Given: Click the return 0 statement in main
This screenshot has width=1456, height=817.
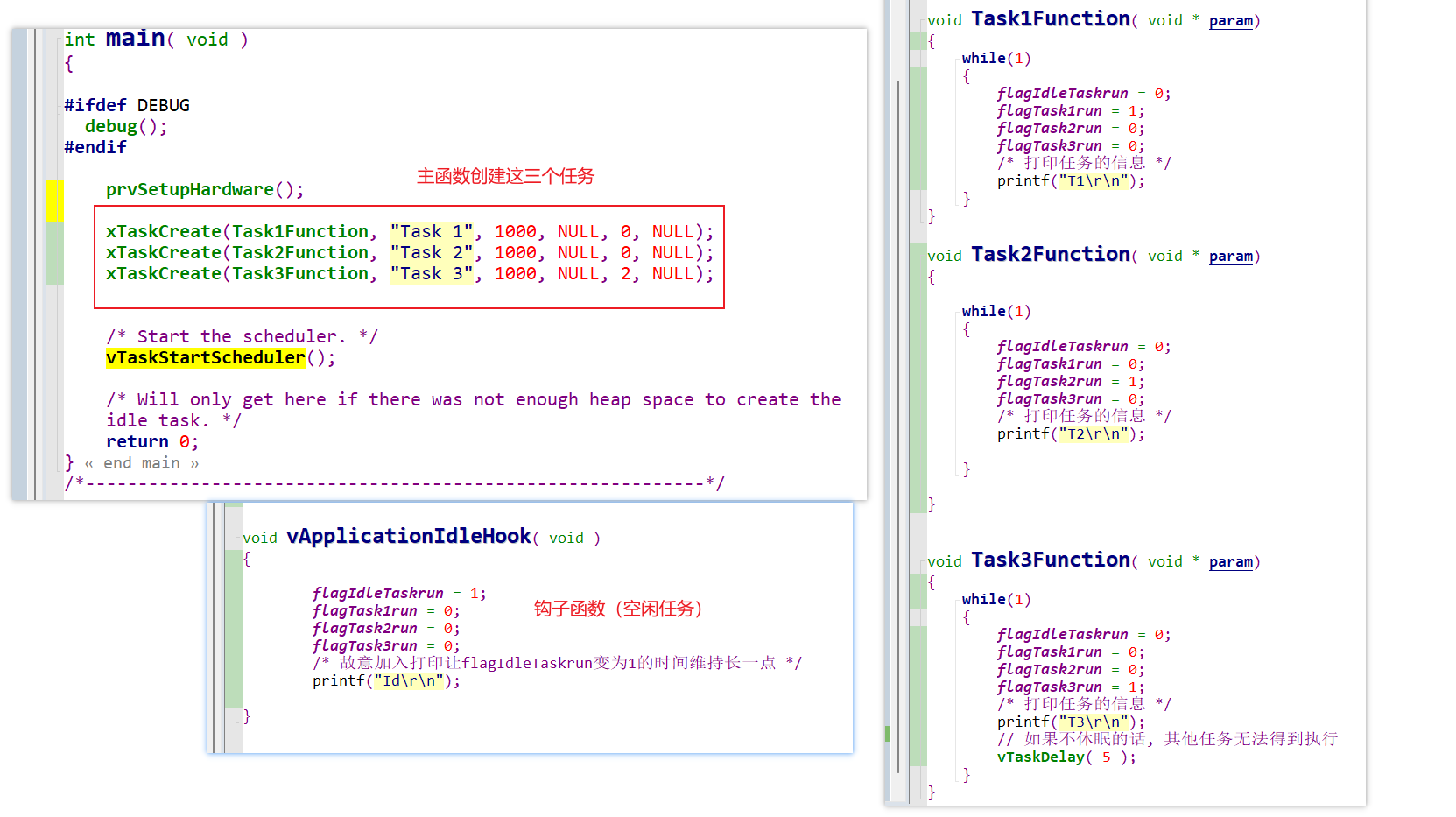Looking at the screenshot, I should (152, 441).
